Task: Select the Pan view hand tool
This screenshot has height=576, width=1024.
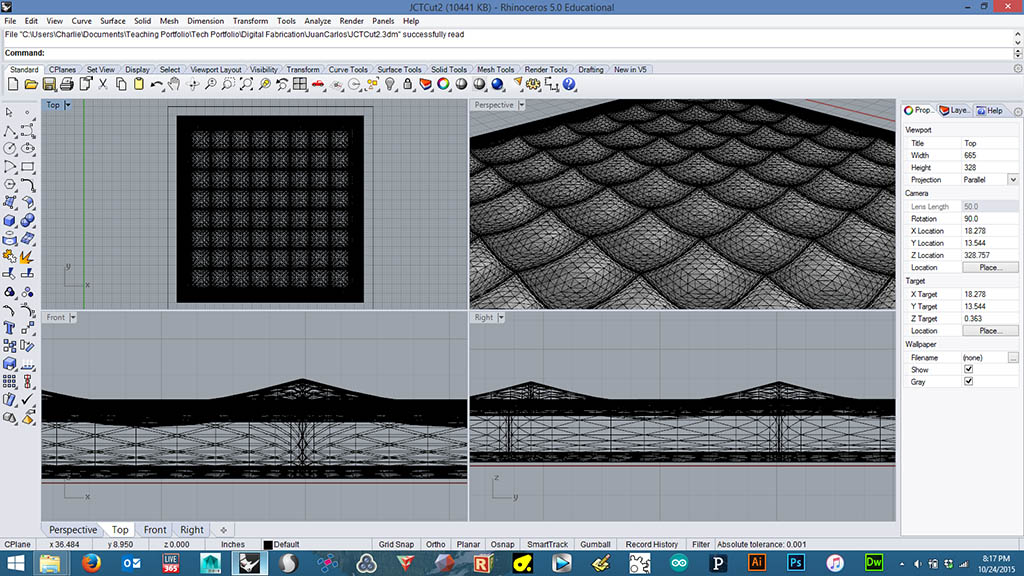Action: click(173, 84)
